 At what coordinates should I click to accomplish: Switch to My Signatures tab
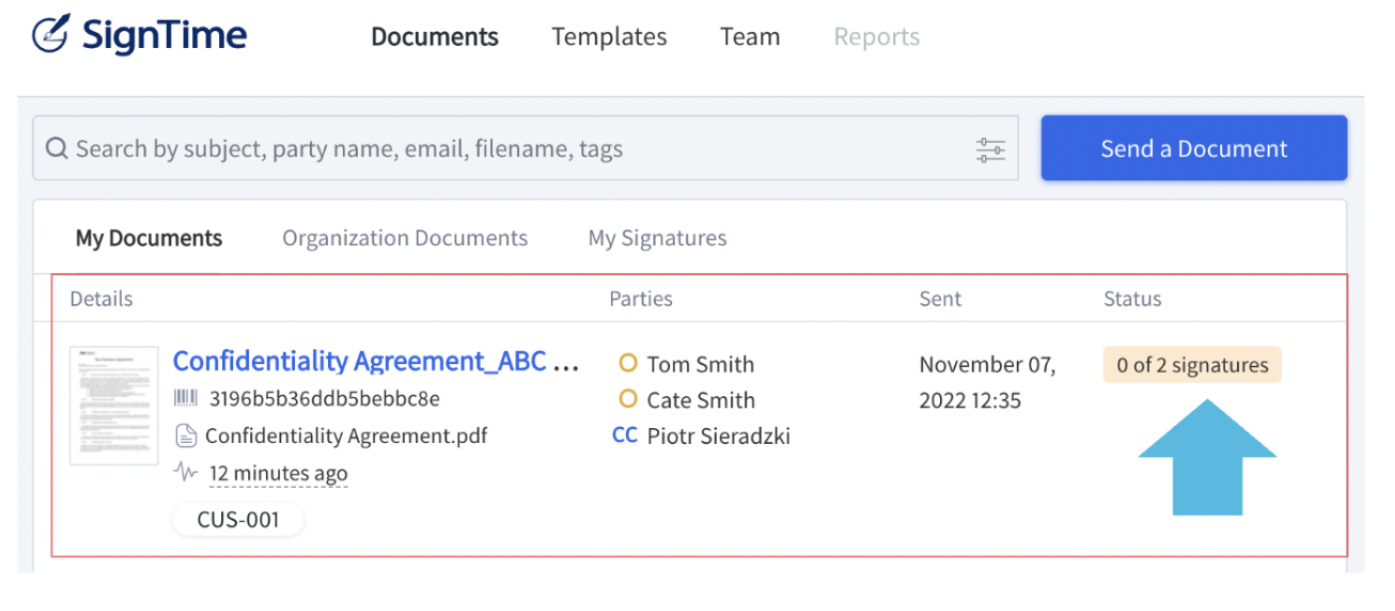pyautogui.click(x=657, y=238)
